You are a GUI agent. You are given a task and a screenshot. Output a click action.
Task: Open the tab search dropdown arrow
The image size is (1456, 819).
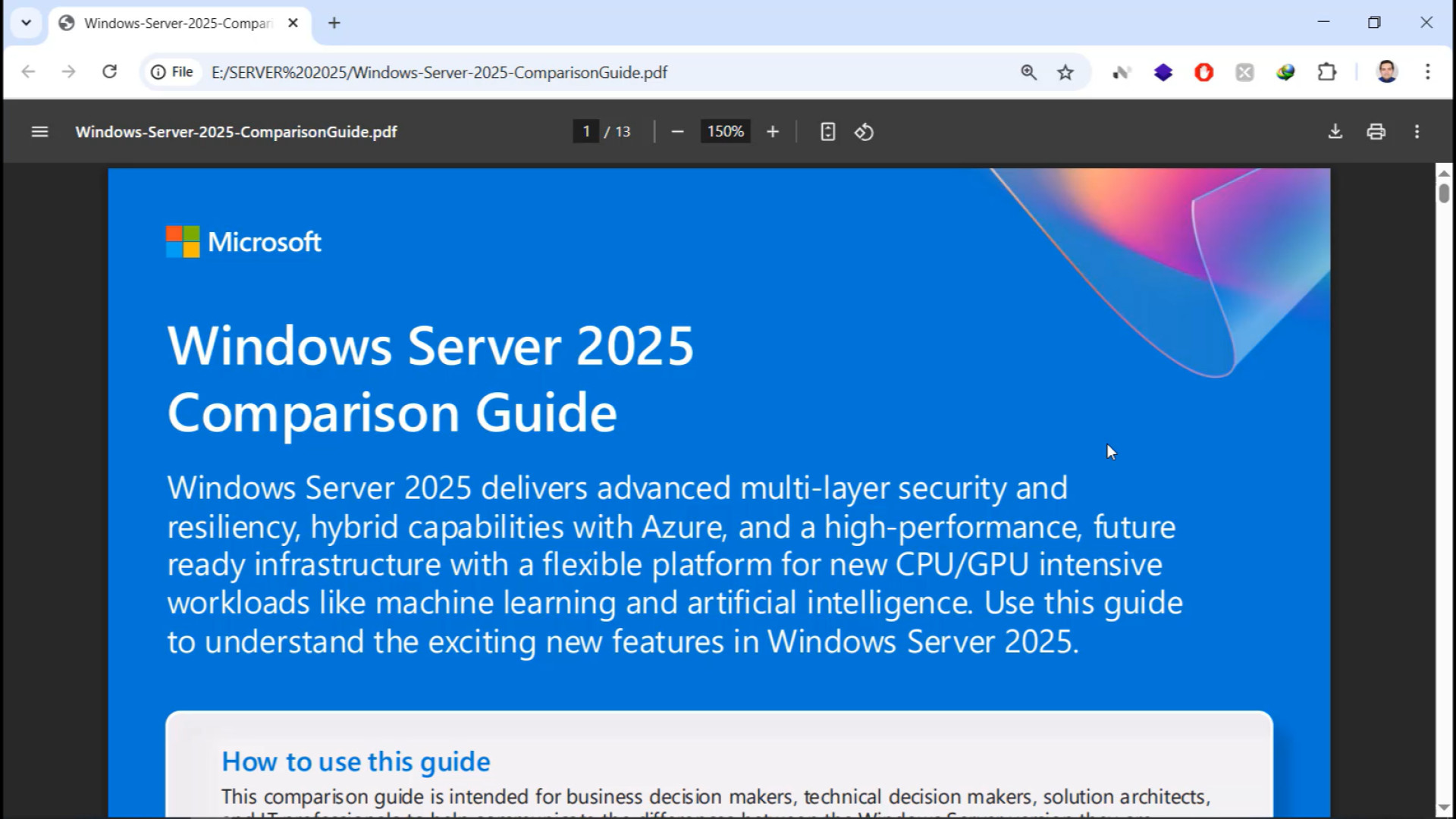click(26, 23)
